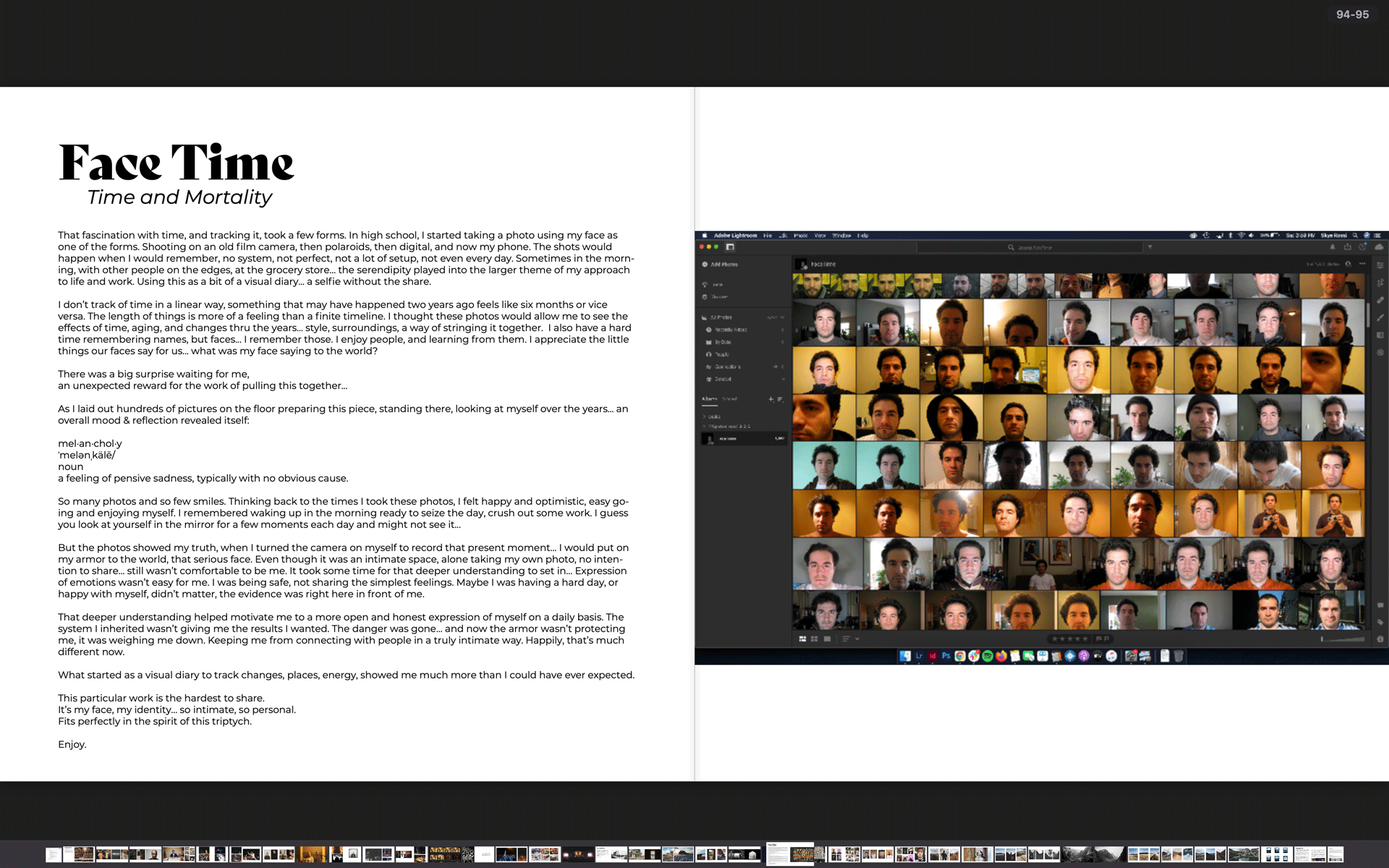Open the Edit sliders panel icon

tap(1380, 265)
